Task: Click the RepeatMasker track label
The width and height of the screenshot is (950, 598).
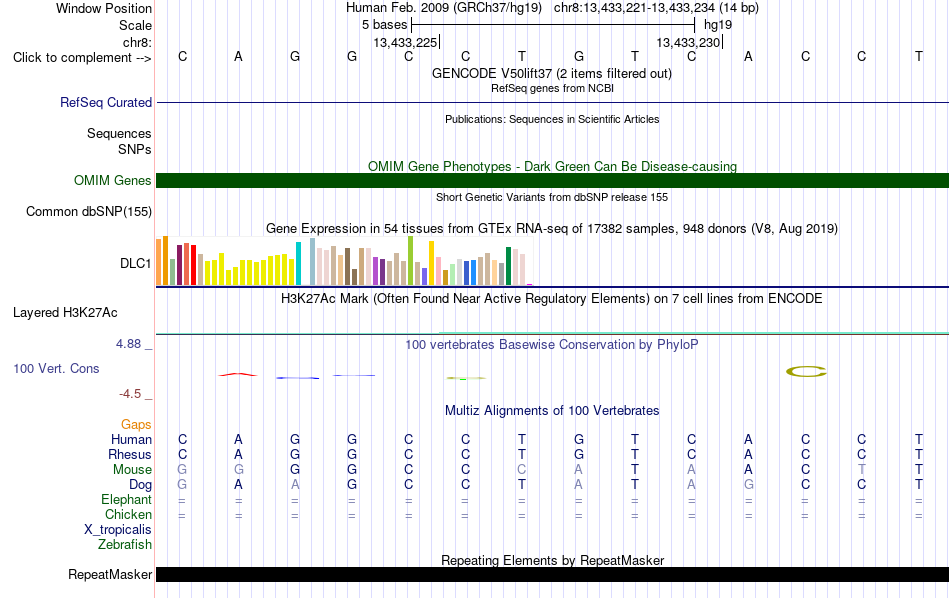Action: tap(110, 574)
